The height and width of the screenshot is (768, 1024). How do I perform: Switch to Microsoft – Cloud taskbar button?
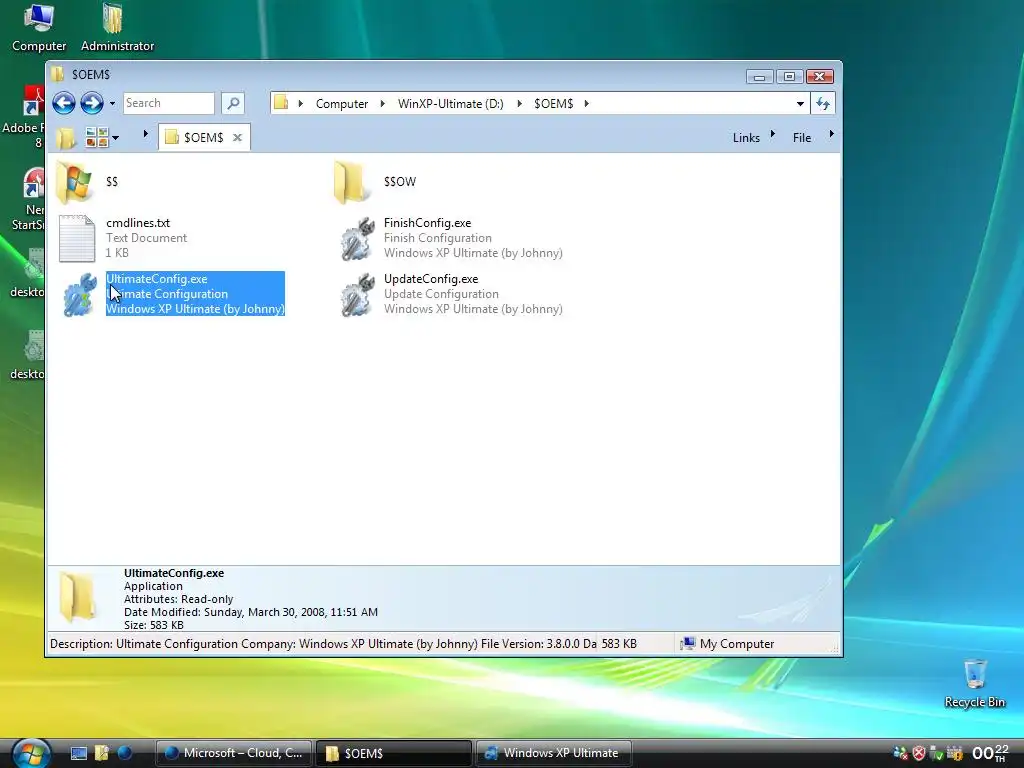[x=233, y=753]
